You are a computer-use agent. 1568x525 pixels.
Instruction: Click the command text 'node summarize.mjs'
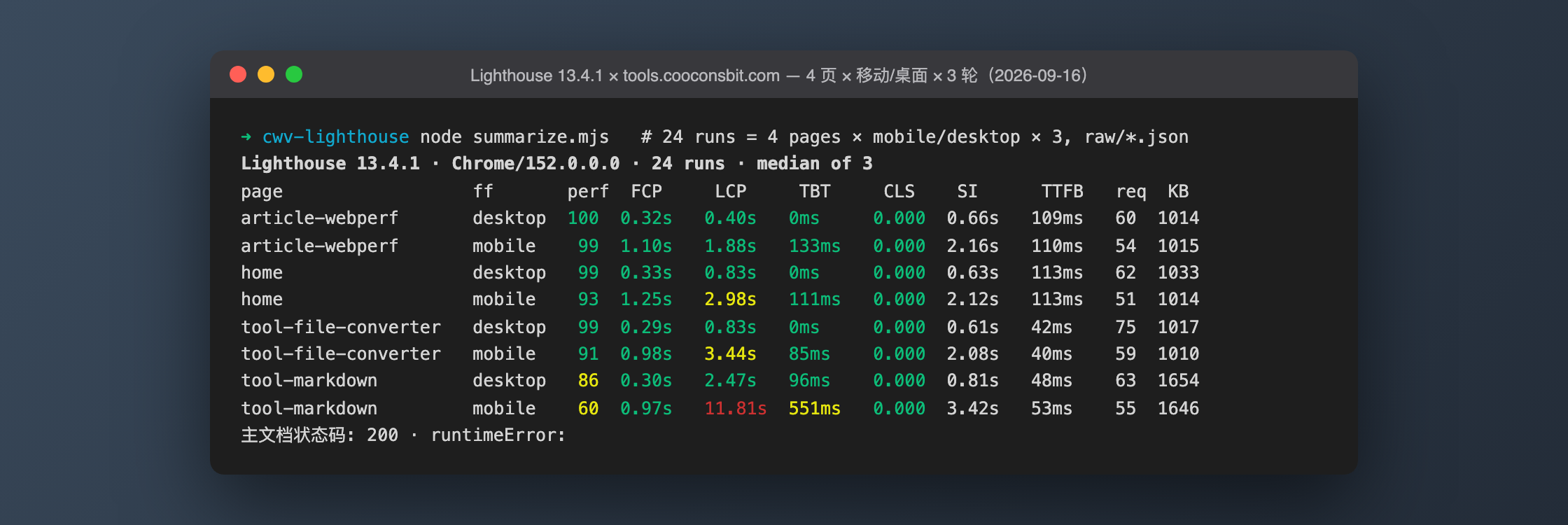(x=514, y=136)
